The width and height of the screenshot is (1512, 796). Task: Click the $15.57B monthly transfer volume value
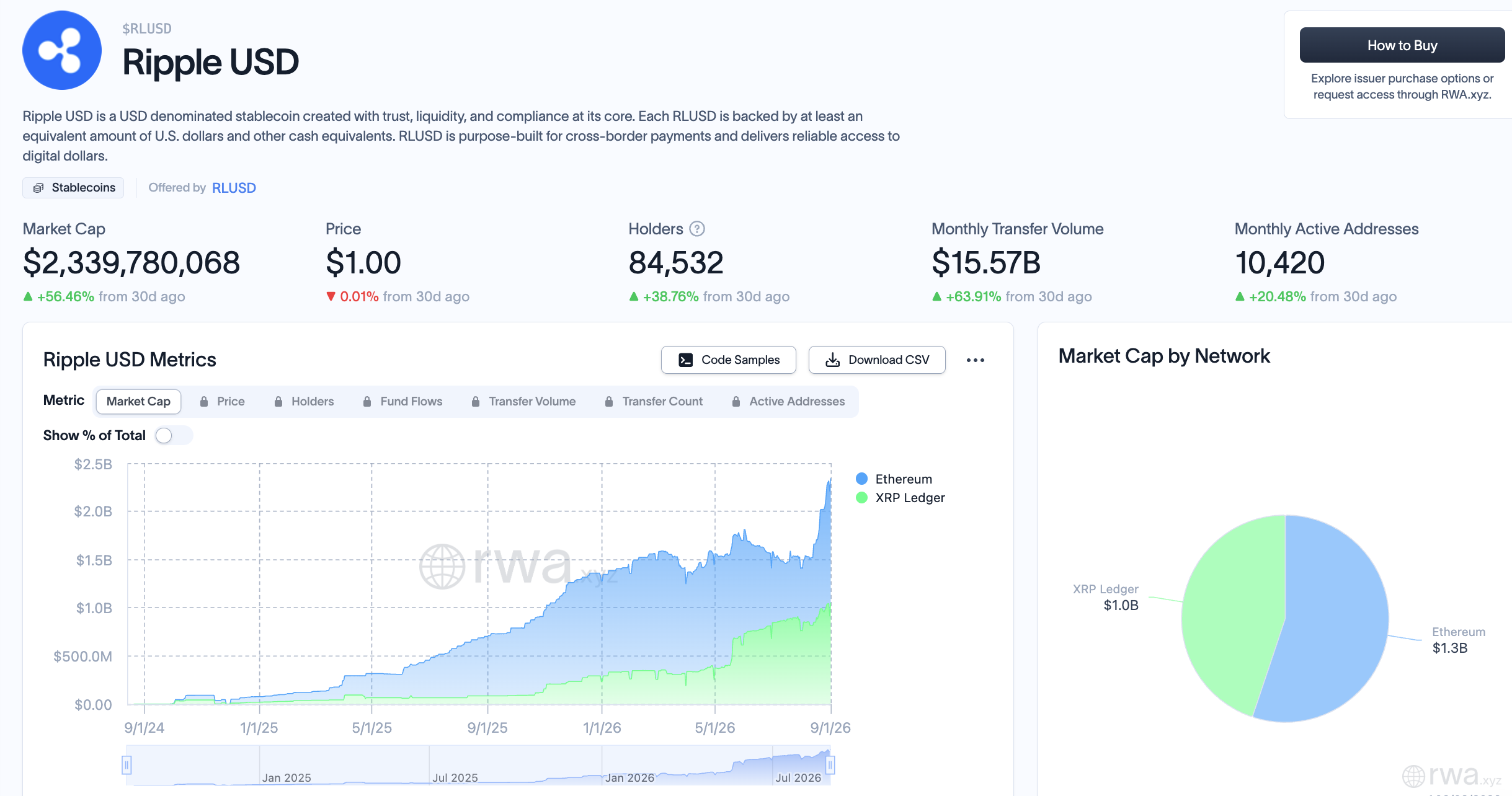pos(986,263)
